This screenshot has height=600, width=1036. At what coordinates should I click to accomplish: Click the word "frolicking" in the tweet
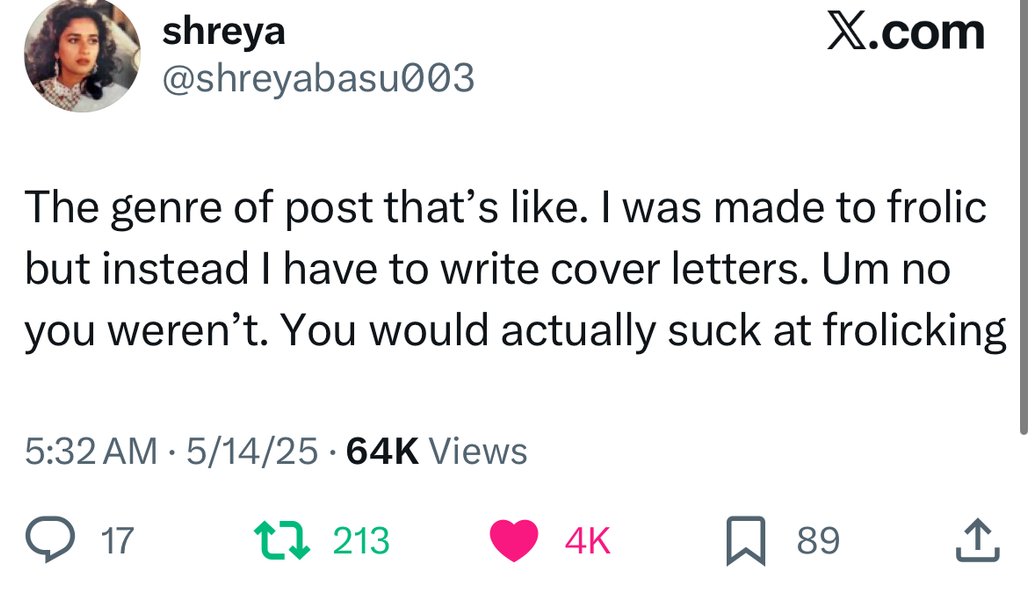(x=913, y=331)
